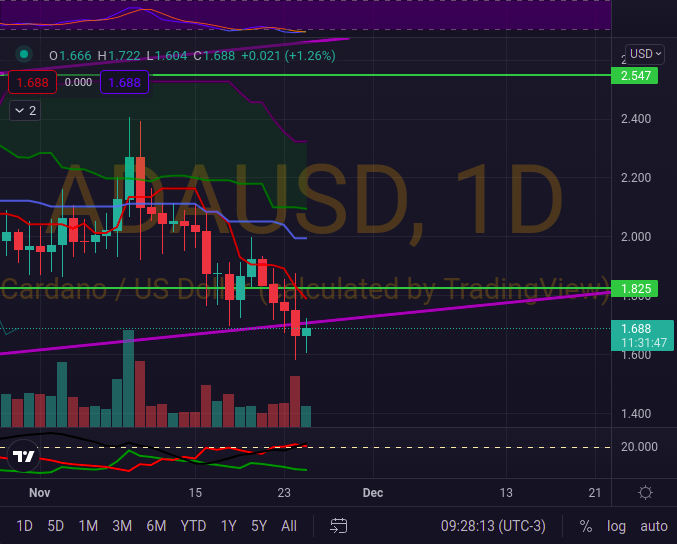
Task: Click the red 1.688 sell price box
Action: (x=32, y=82)
